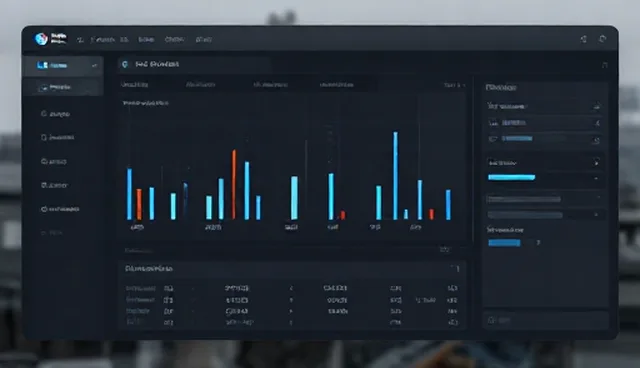Open the sidebar item with power icon
Screen dimensions: 640x368
60,209
